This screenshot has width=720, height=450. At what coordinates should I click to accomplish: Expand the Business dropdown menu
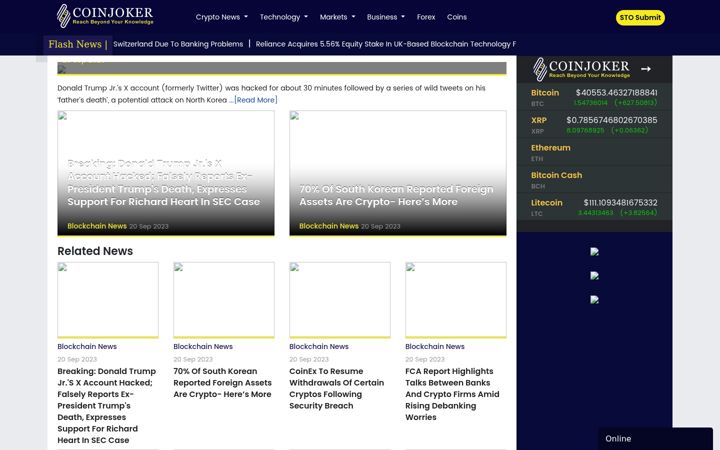386,17
